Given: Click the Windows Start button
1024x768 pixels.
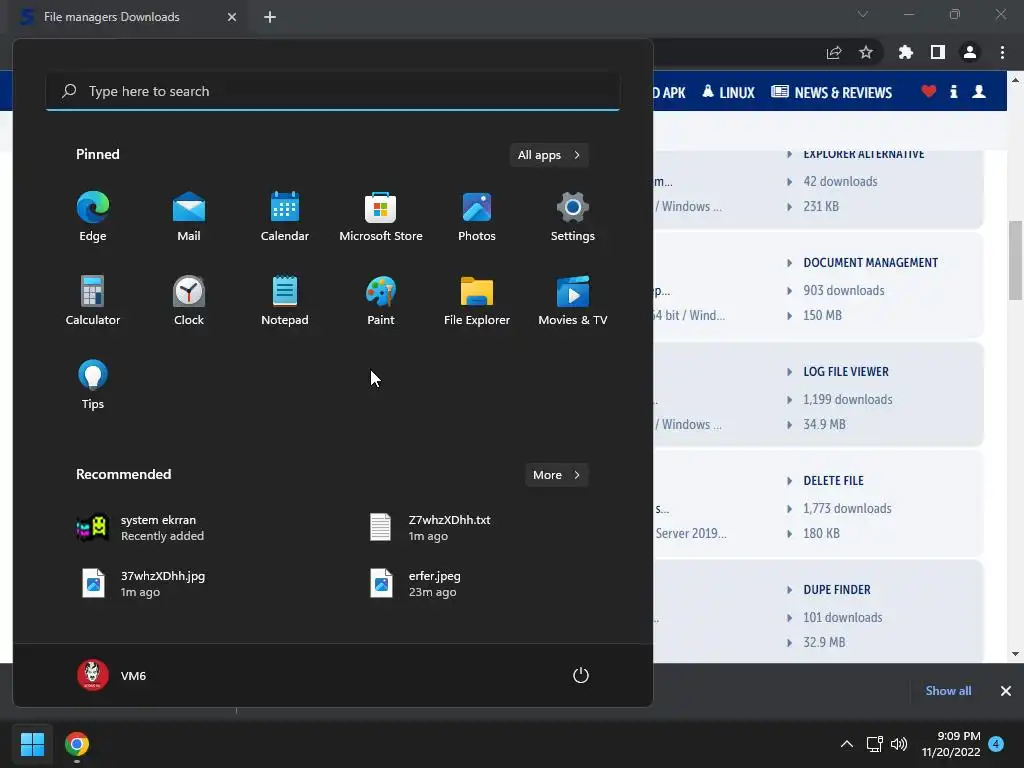Looking at the screenshot, I should [32, 744].
